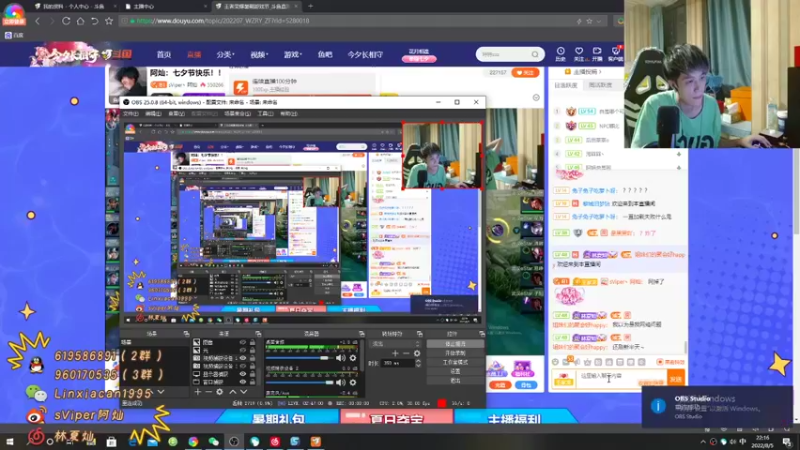Click 停止推流 in OBS controls

455,344
